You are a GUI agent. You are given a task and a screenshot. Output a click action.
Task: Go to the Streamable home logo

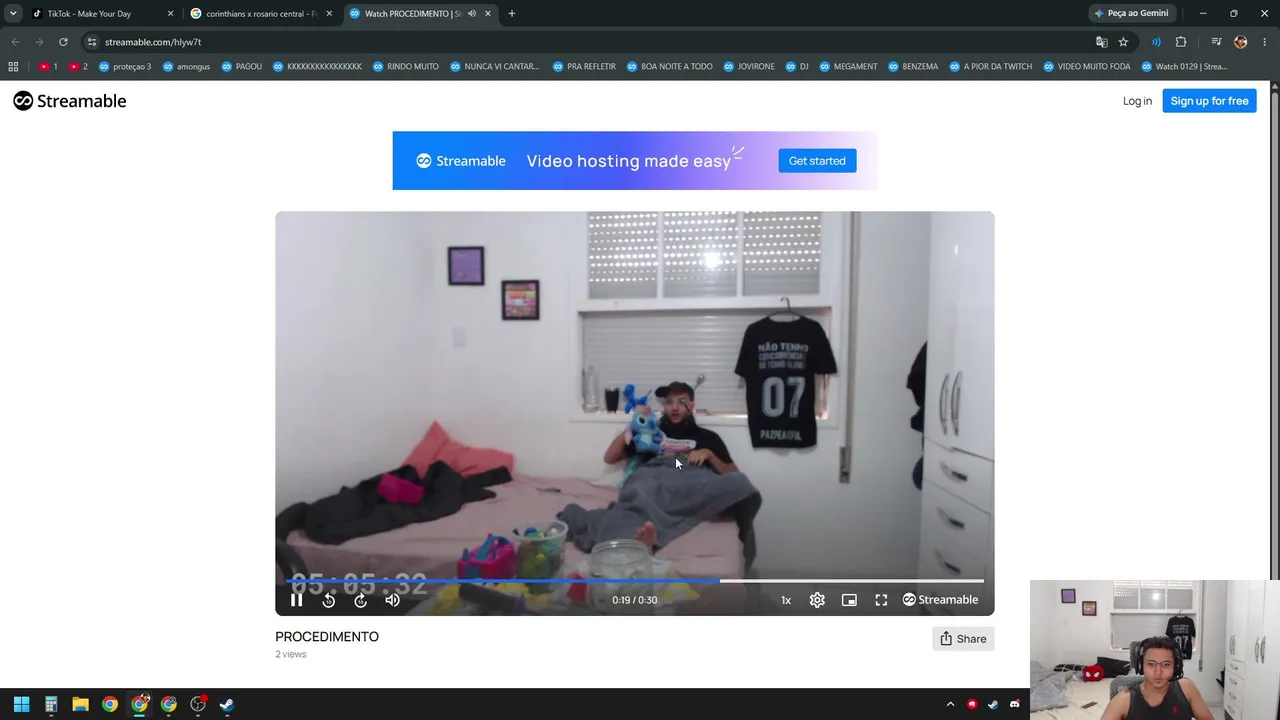pos(70,101)
